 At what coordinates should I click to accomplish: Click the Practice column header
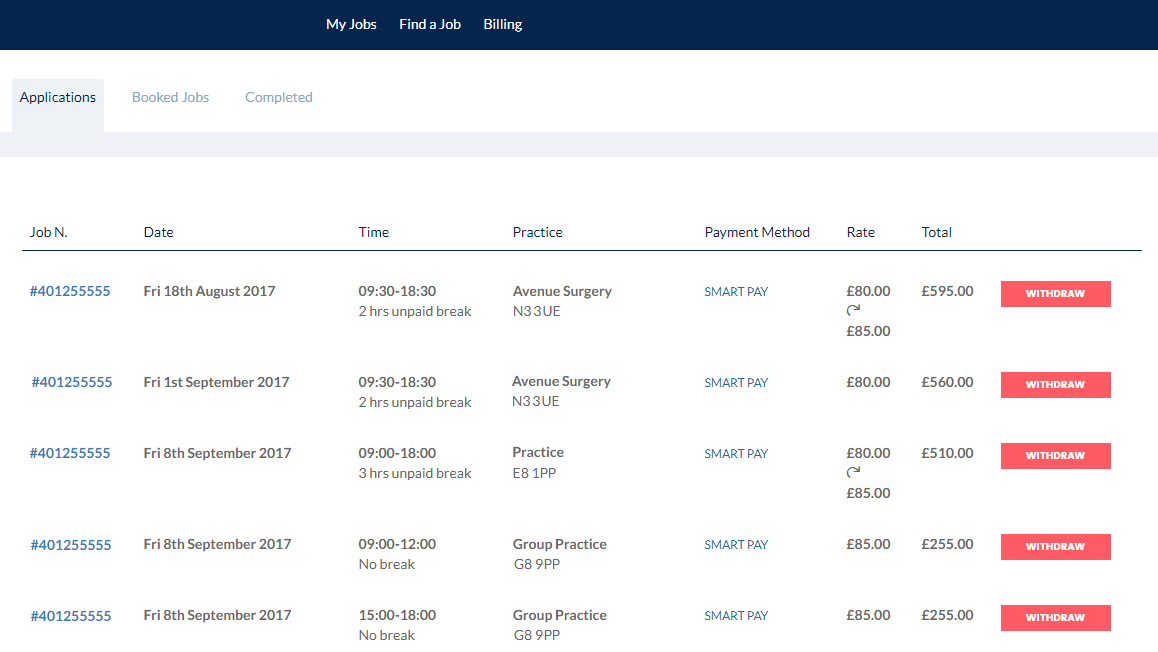(538, 232)
